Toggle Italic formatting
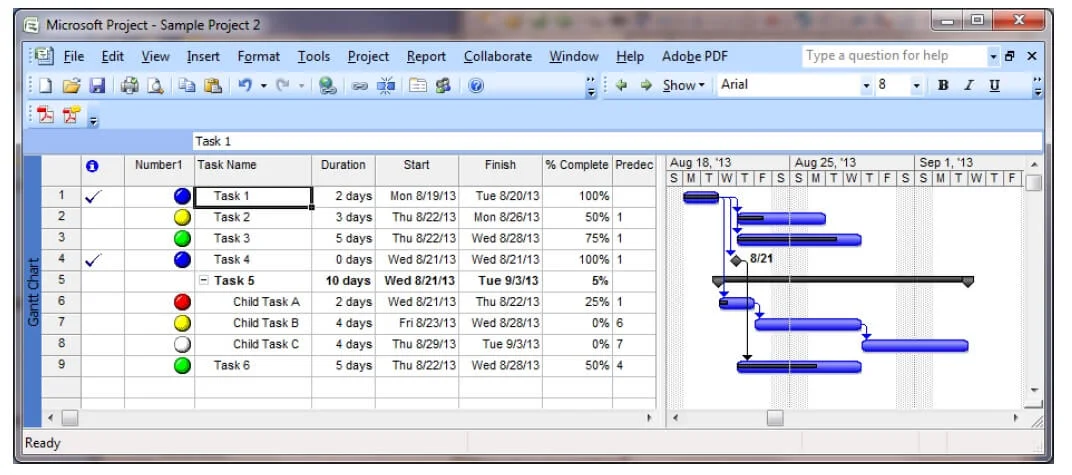 [968, 85]
